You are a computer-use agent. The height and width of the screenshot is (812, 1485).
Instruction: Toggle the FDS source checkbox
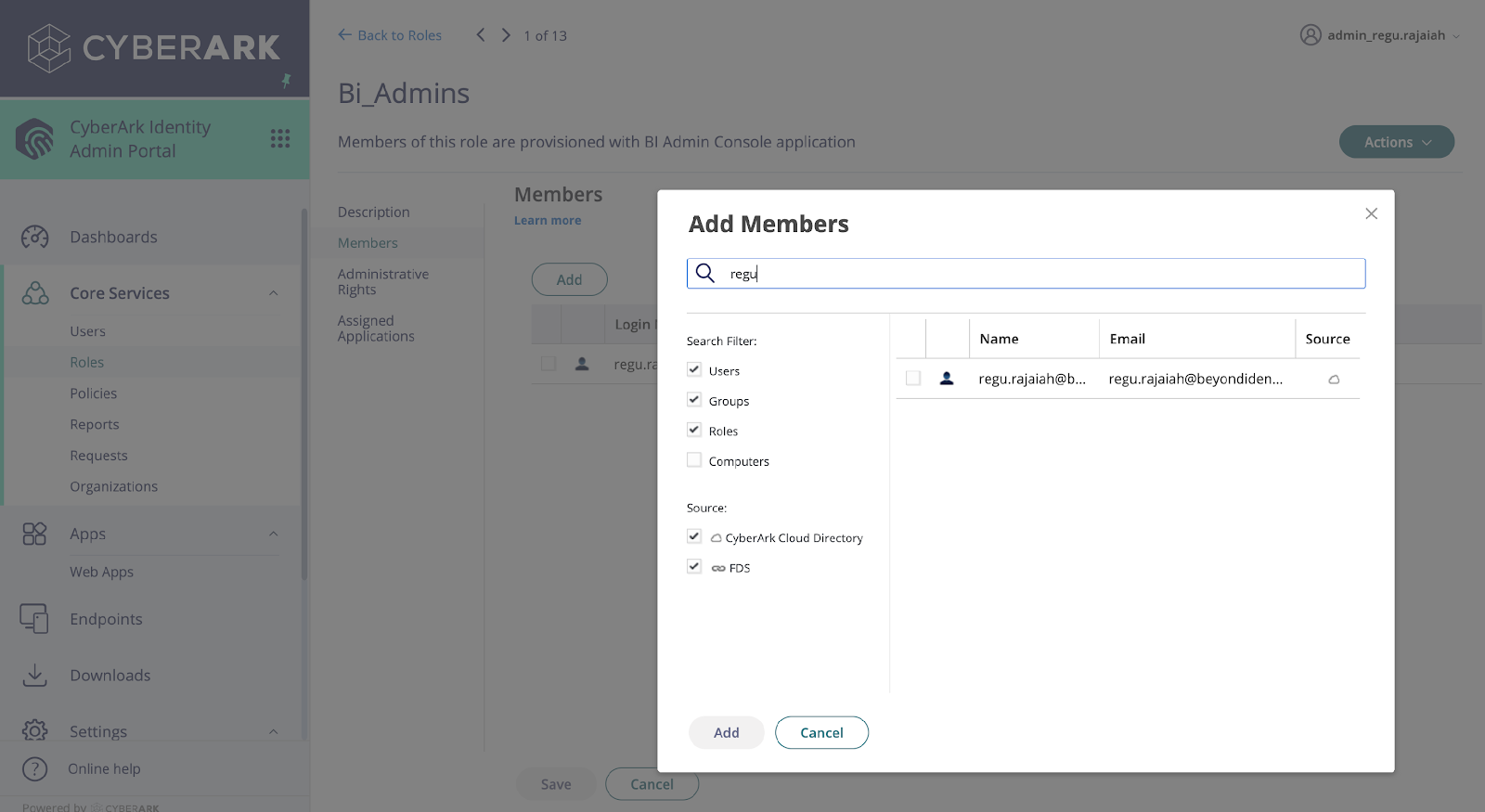tap(694, 566)
